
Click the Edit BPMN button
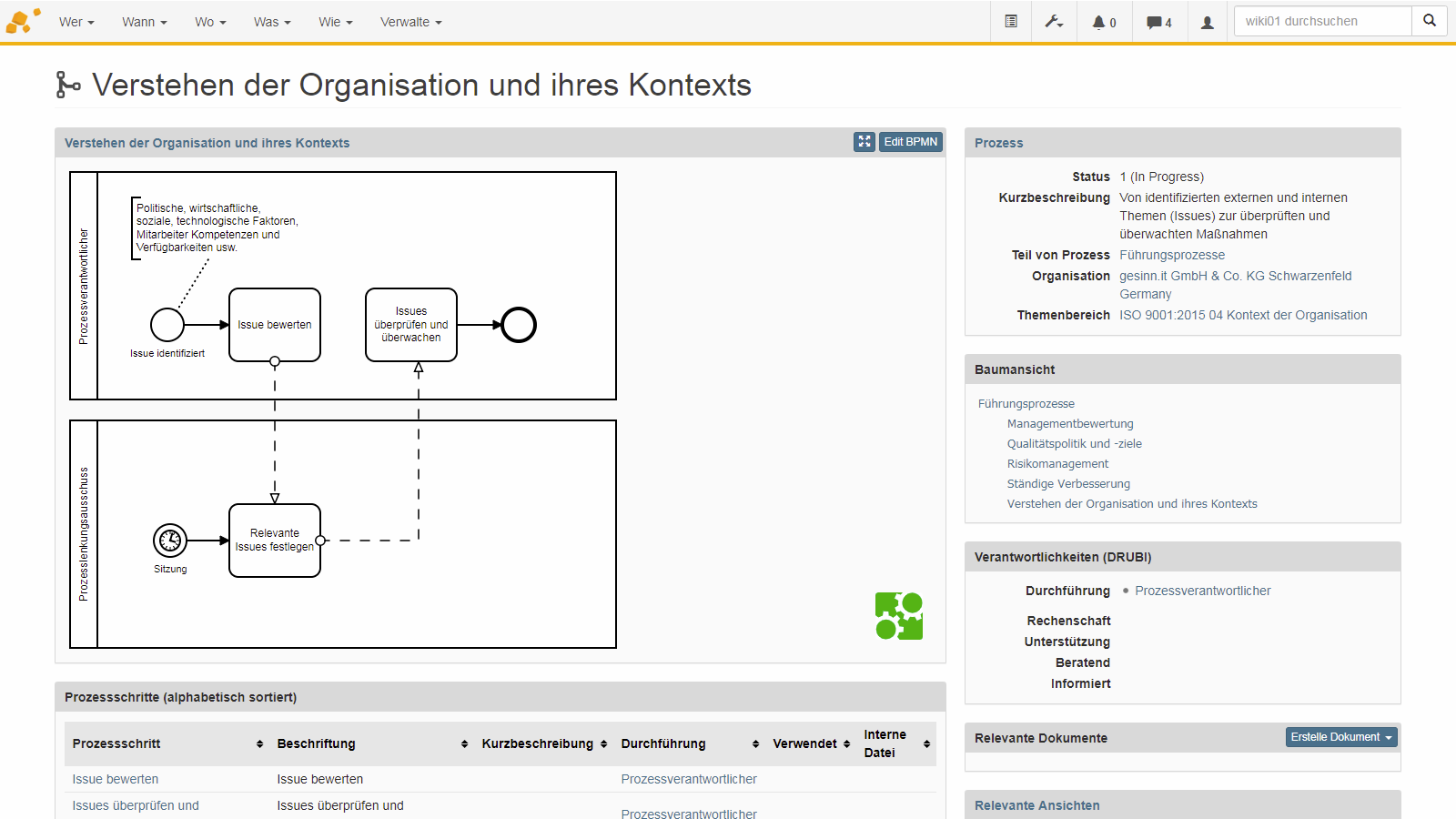pyautogui.click(x=910, y=142)
